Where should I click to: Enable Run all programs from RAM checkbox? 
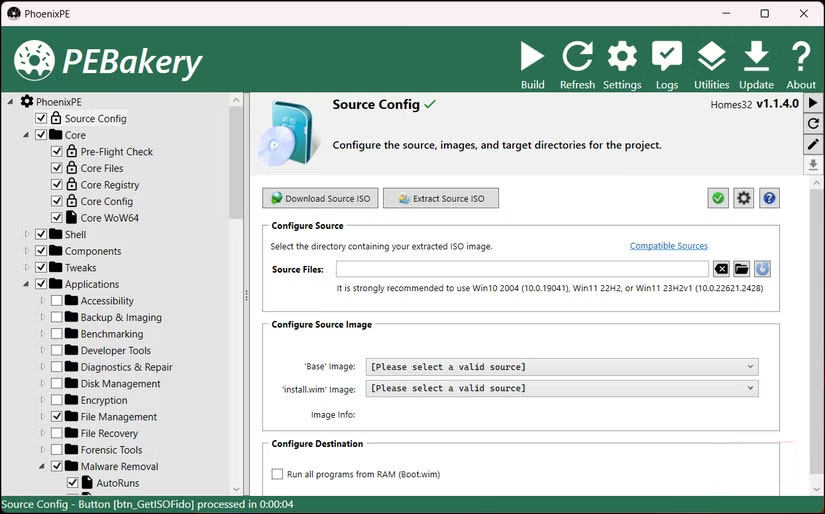tap(277, 474)
